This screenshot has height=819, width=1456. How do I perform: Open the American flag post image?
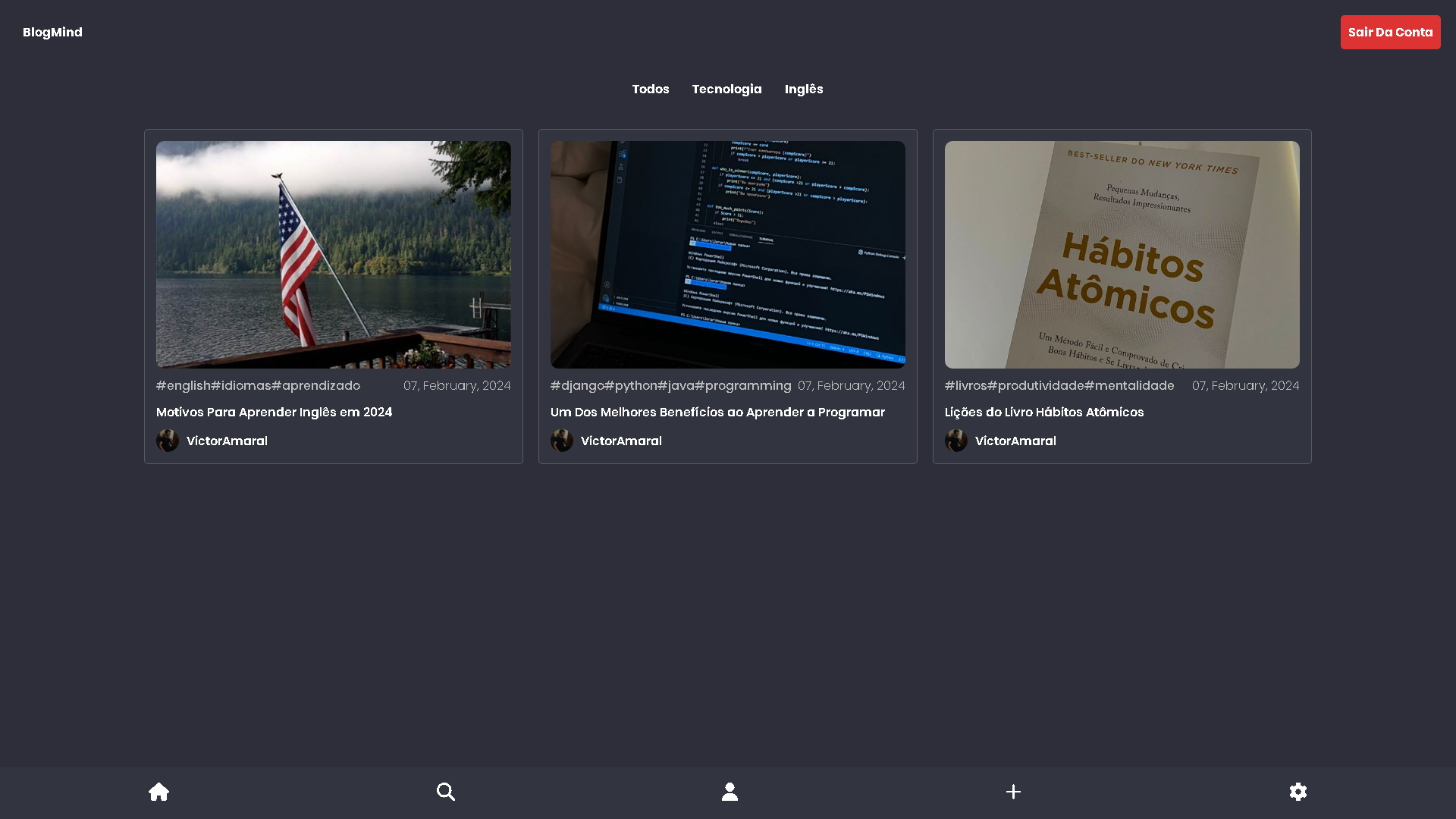coord(334,255)
